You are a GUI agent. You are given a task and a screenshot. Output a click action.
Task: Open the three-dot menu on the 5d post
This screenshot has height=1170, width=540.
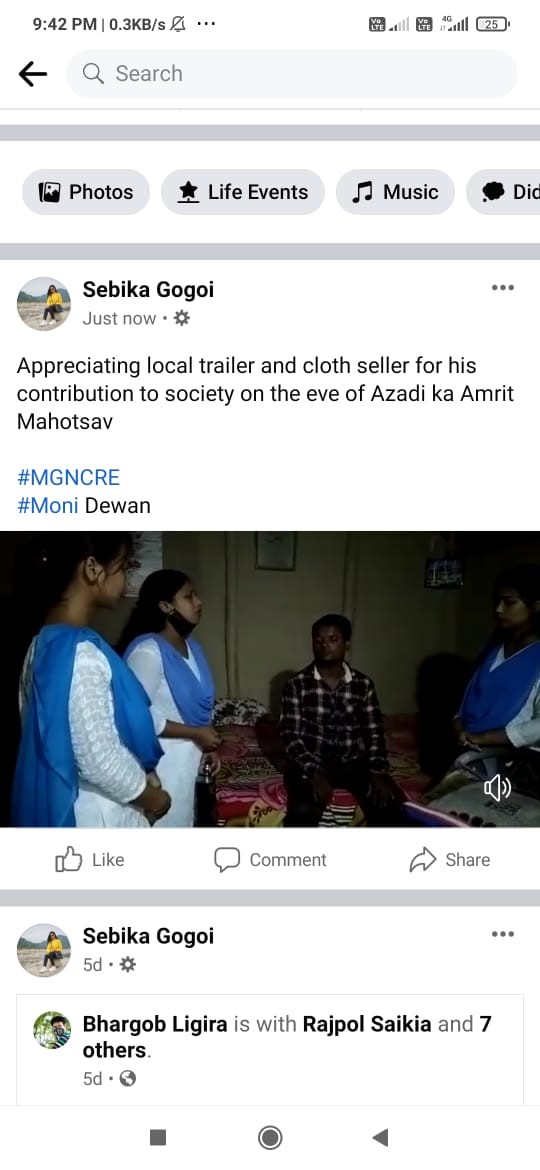[503, 934]
